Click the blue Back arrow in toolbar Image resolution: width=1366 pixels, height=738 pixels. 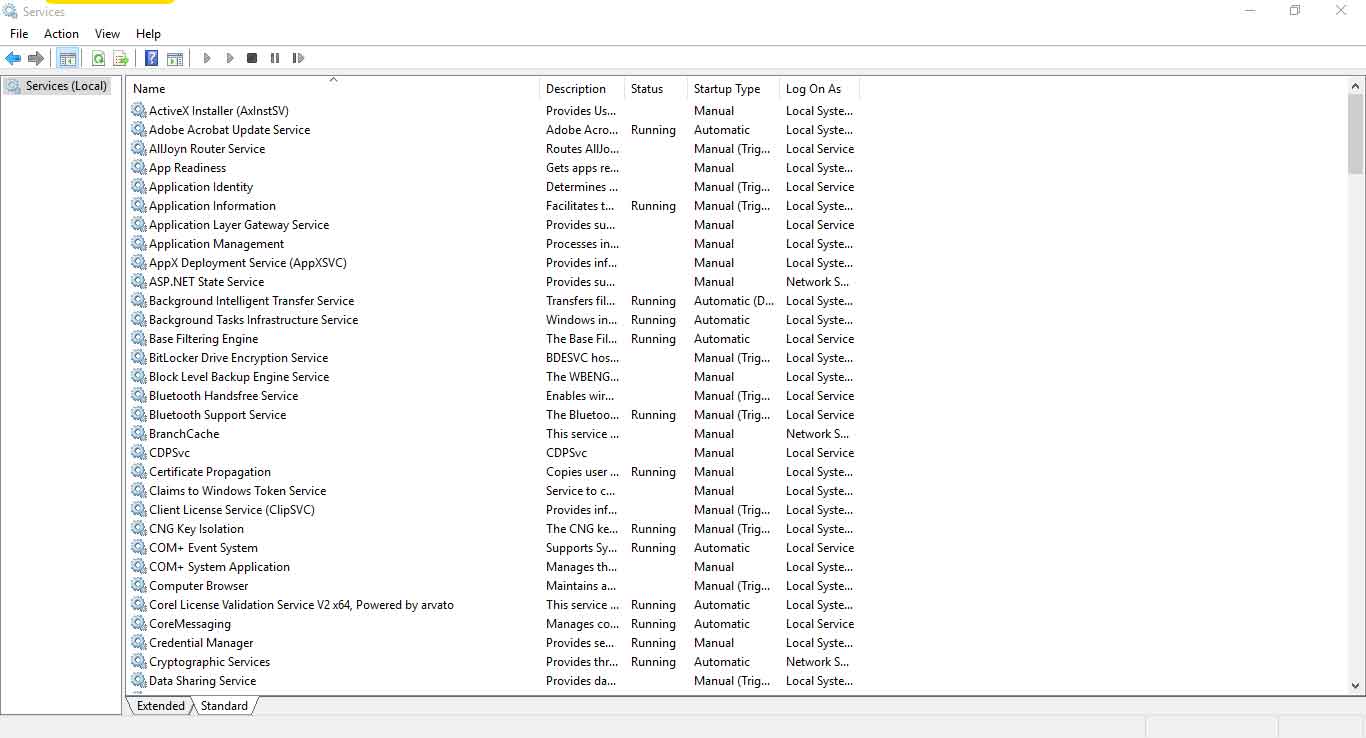[x=13, y=58]
